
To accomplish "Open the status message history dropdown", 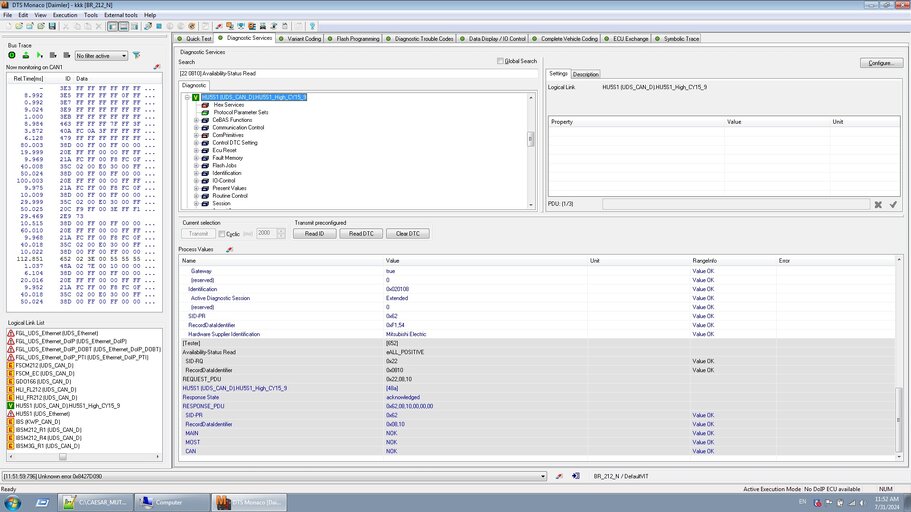I will (543, 477).
